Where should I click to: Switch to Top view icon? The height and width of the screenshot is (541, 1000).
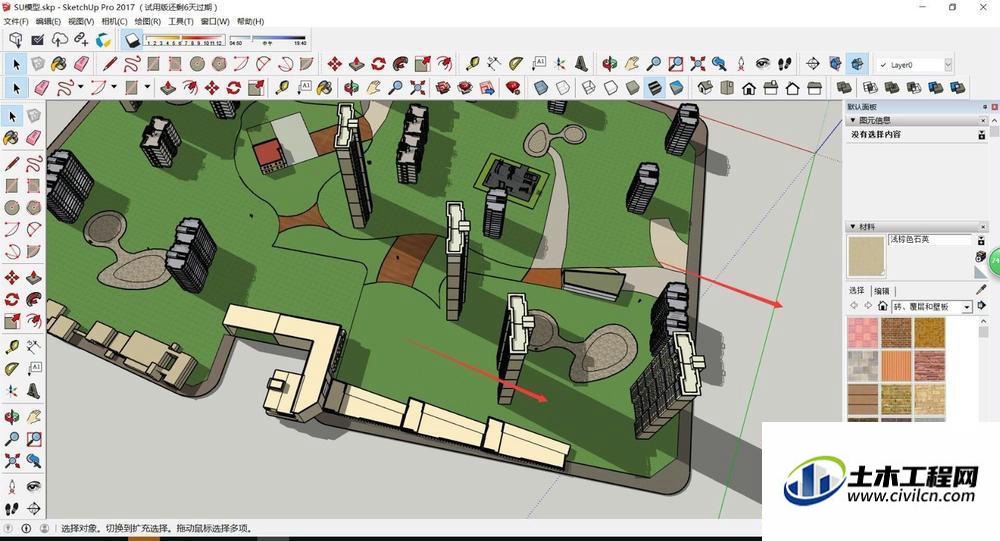pyautogui.click(x=726, y=87)
